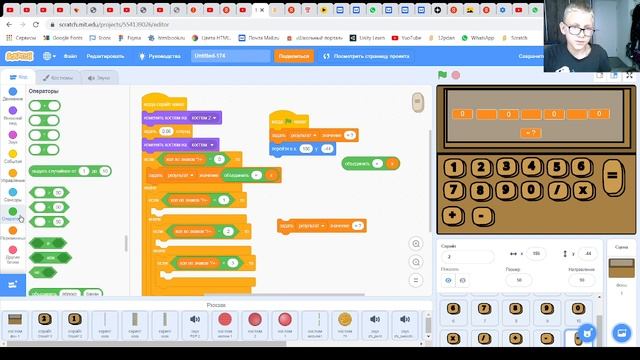Switch to the large stage layout

[x=613, y=76]
